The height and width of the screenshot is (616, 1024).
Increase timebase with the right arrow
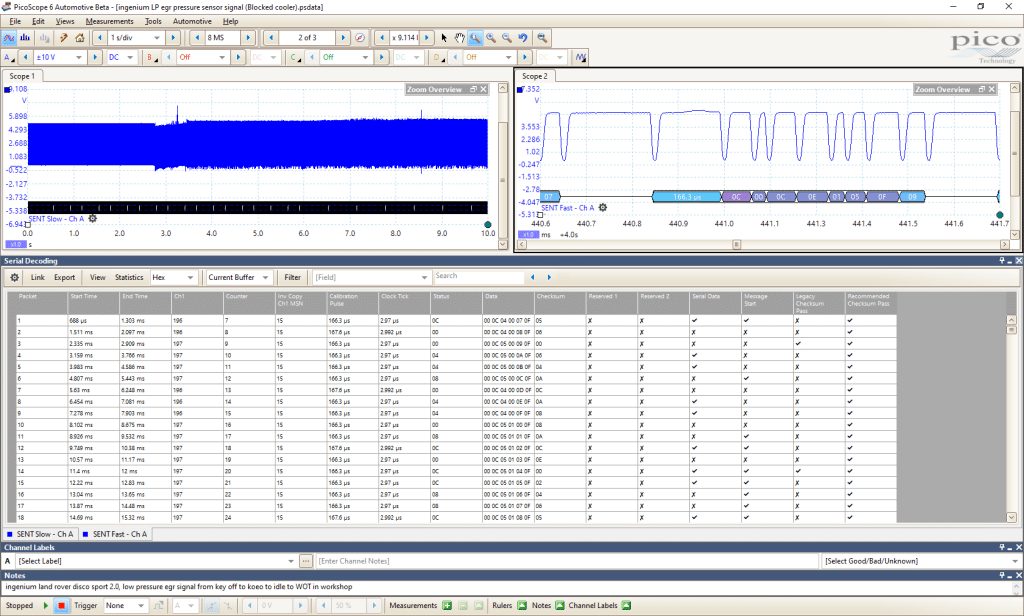click(173, 38)
